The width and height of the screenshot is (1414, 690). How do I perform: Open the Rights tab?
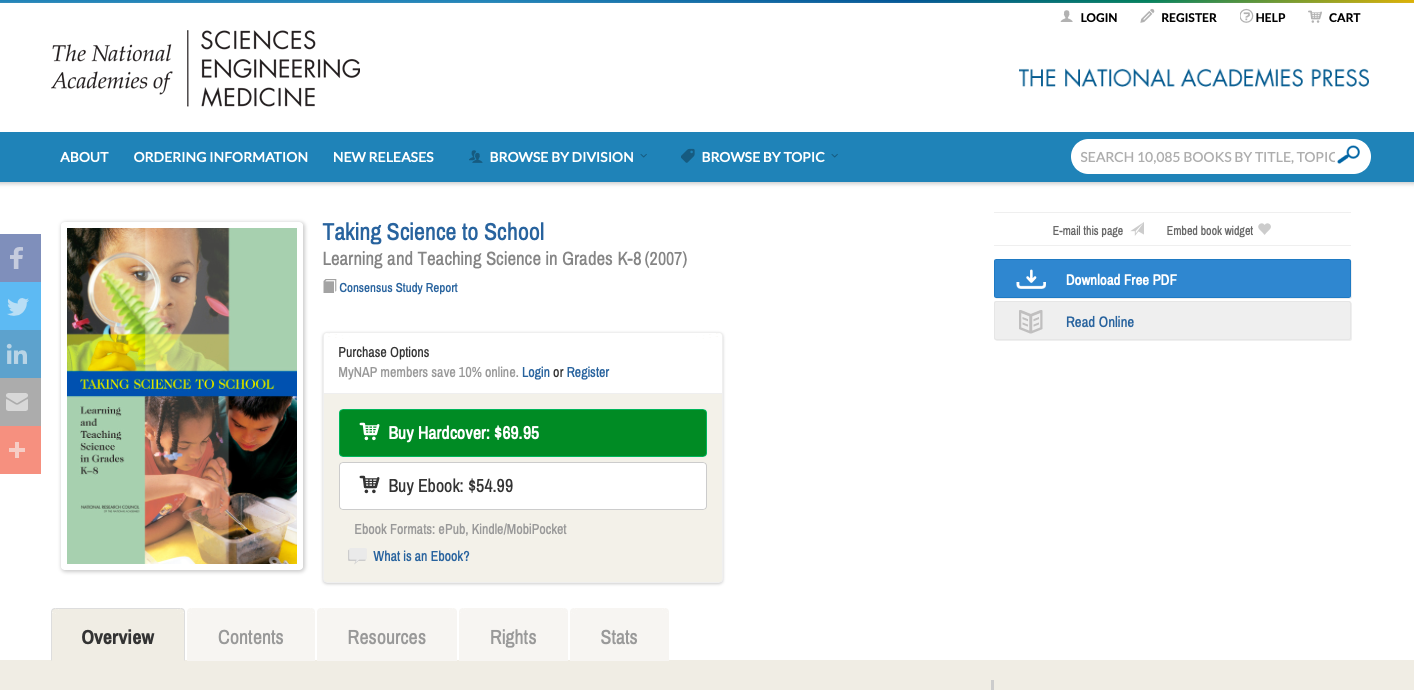coord(513,635)
